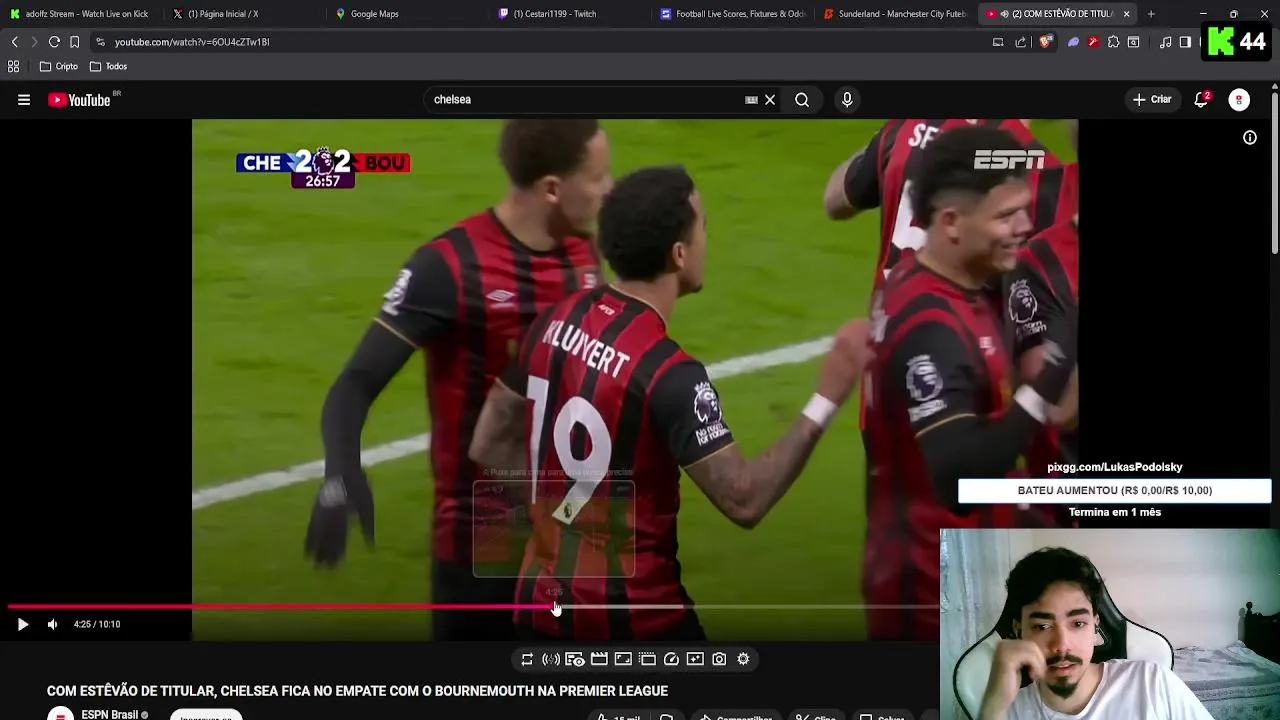Viewport: 1280px width, 720px height.
Task: Open the enhancer settings gear
Action: pos(743,659)
